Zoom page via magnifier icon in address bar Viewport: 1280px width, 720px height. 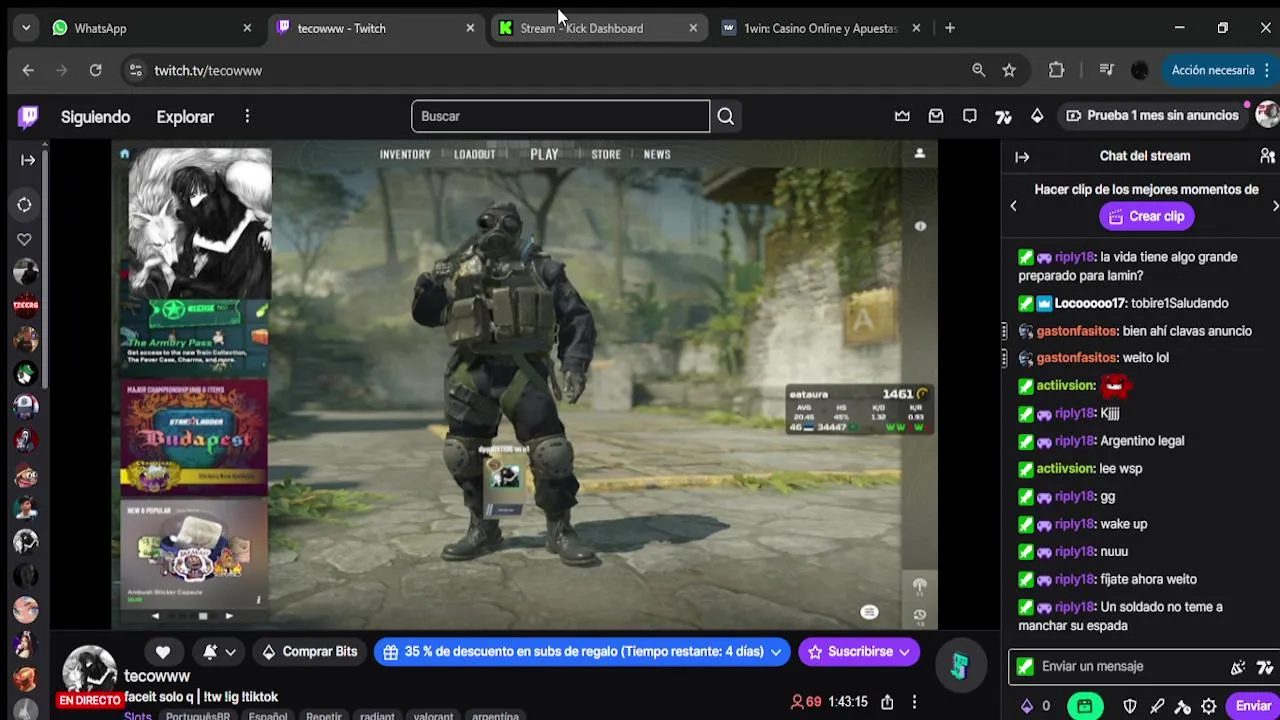[x=978, y=70]
